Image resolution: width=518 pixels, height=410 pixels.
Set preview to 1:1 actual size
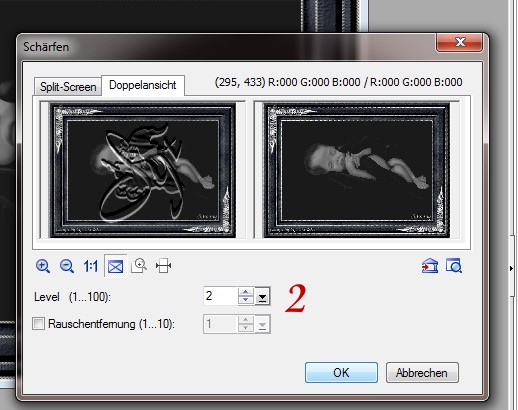91,266
